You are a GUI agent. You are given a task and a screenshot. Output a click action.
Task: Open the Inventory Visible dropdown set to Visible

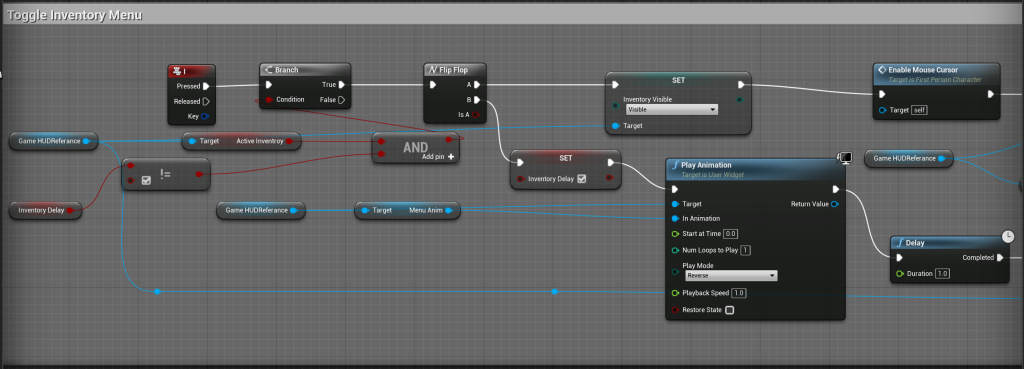[671, 110]
